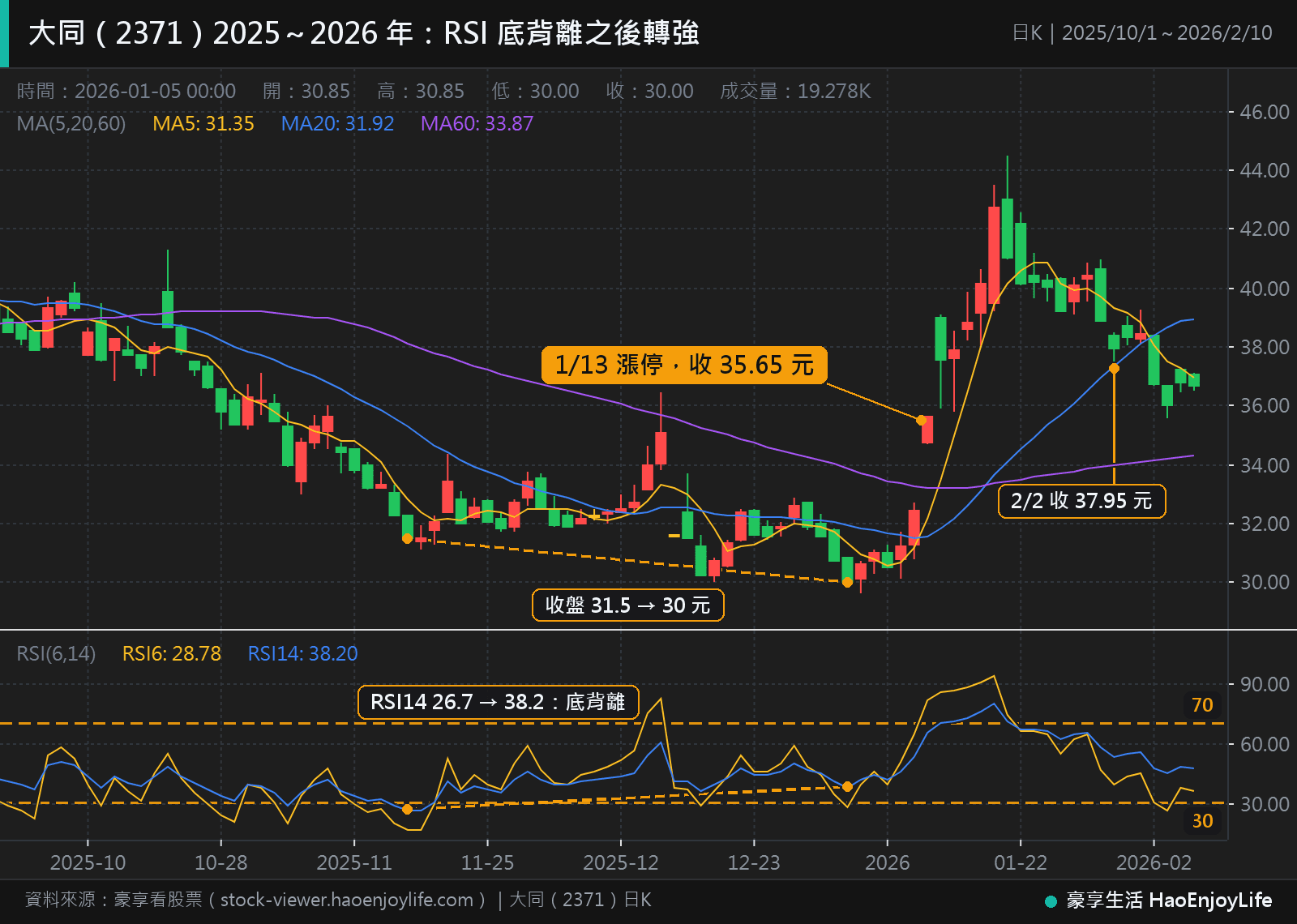Click the 'RSI14: 38.20' legend value
This screenshot has height=924, width=1297.
coord(302,653)
